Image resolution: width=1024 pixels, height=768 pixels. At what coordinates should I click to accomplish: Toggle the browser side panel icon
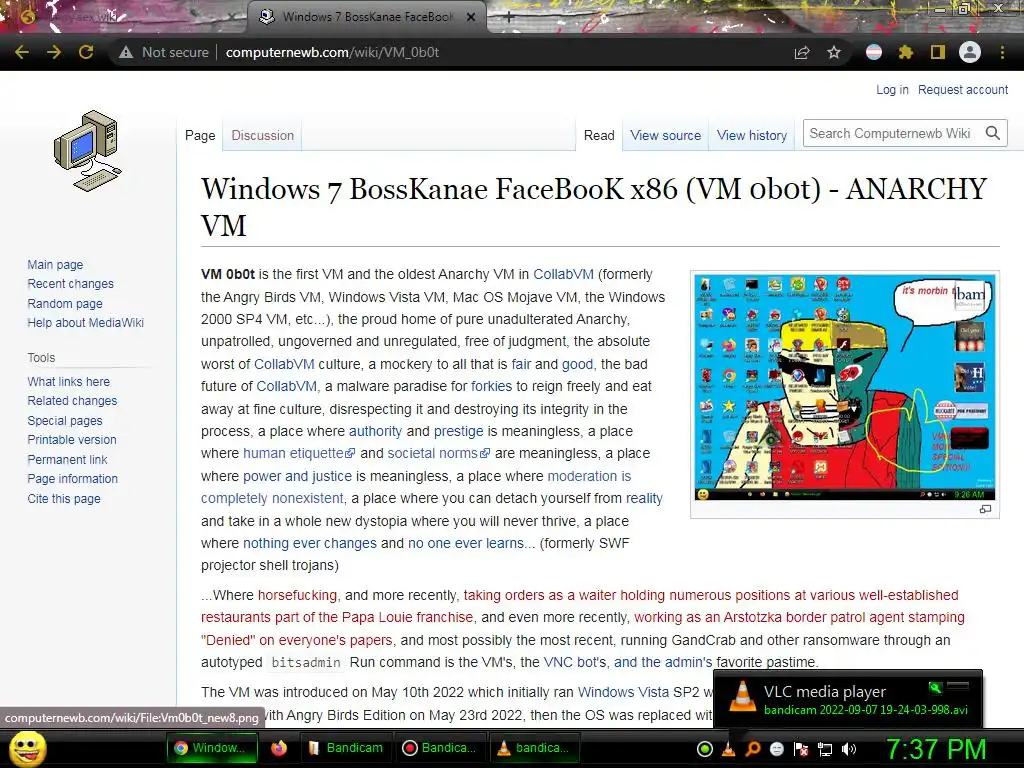coord(938,52)
